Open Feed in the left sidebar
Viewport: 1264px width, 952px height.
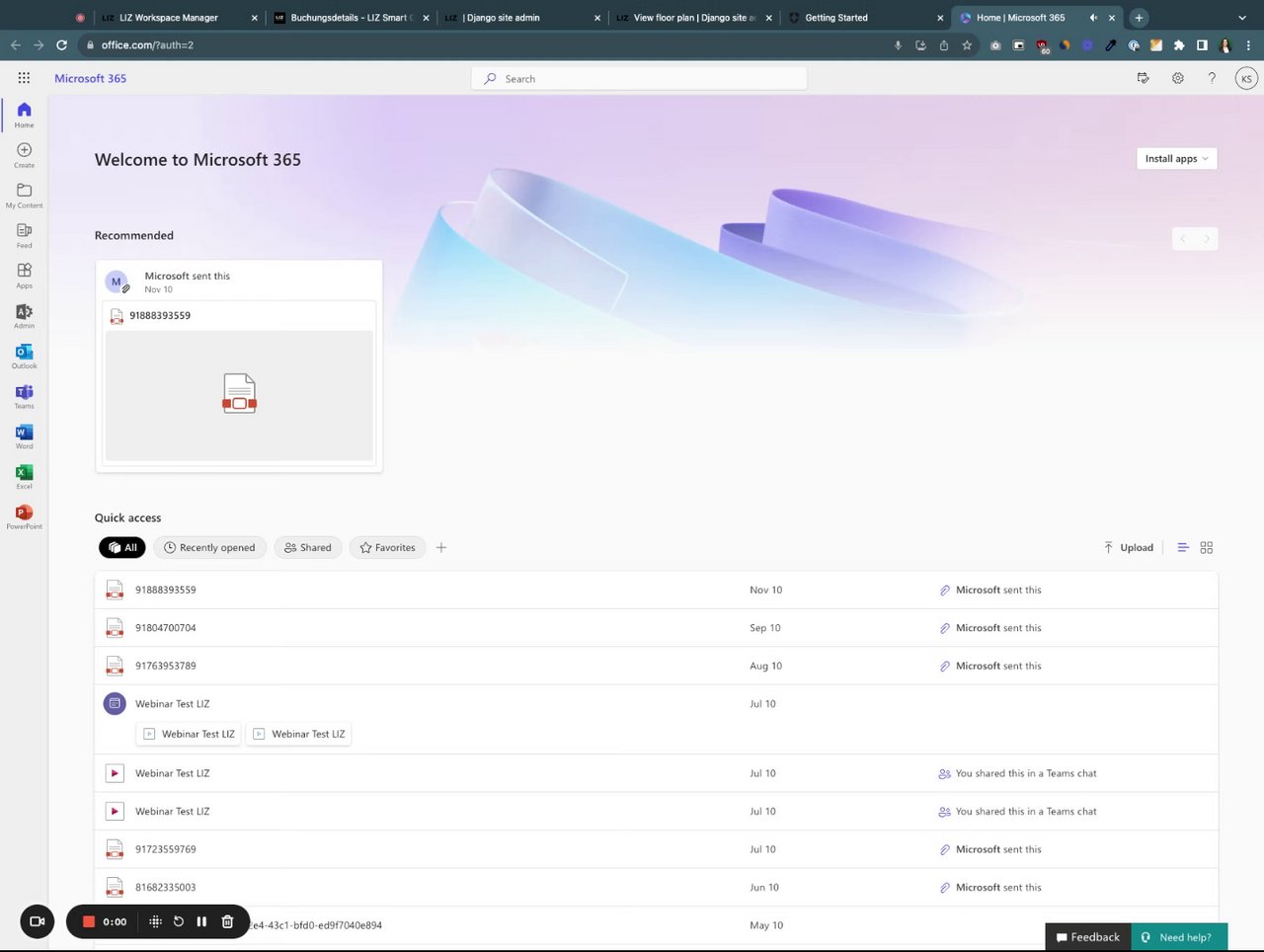pos(24,235)
